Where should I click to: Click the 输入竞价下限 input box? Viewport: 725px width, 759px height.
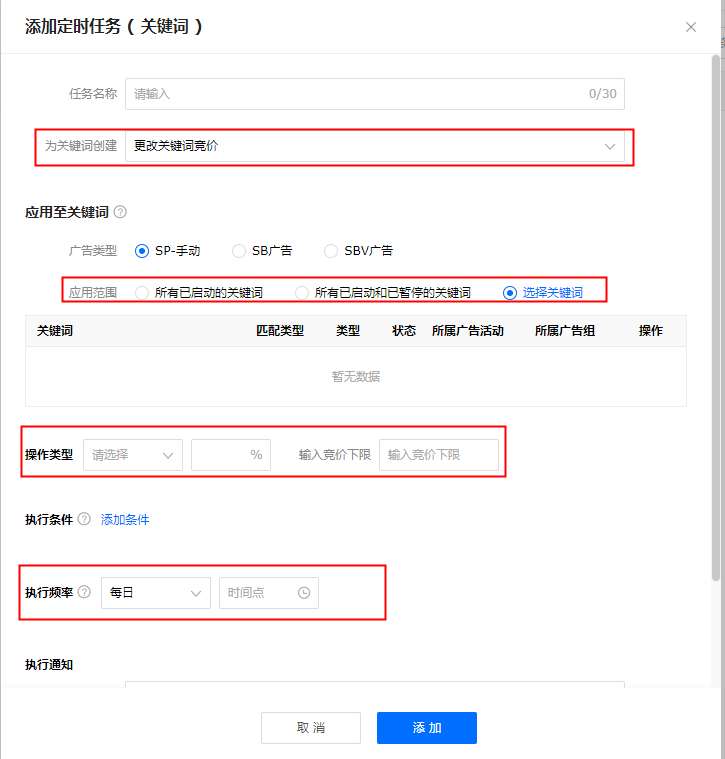tap(438, 454)
